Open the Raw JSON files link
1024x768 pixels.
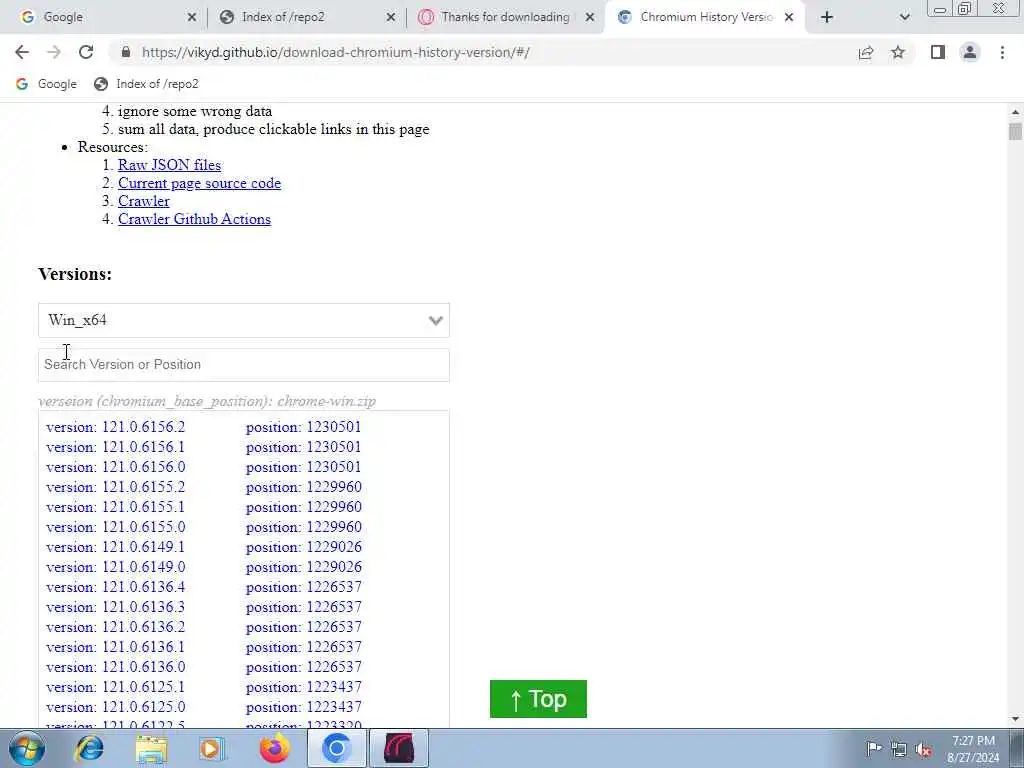[169, 165]
